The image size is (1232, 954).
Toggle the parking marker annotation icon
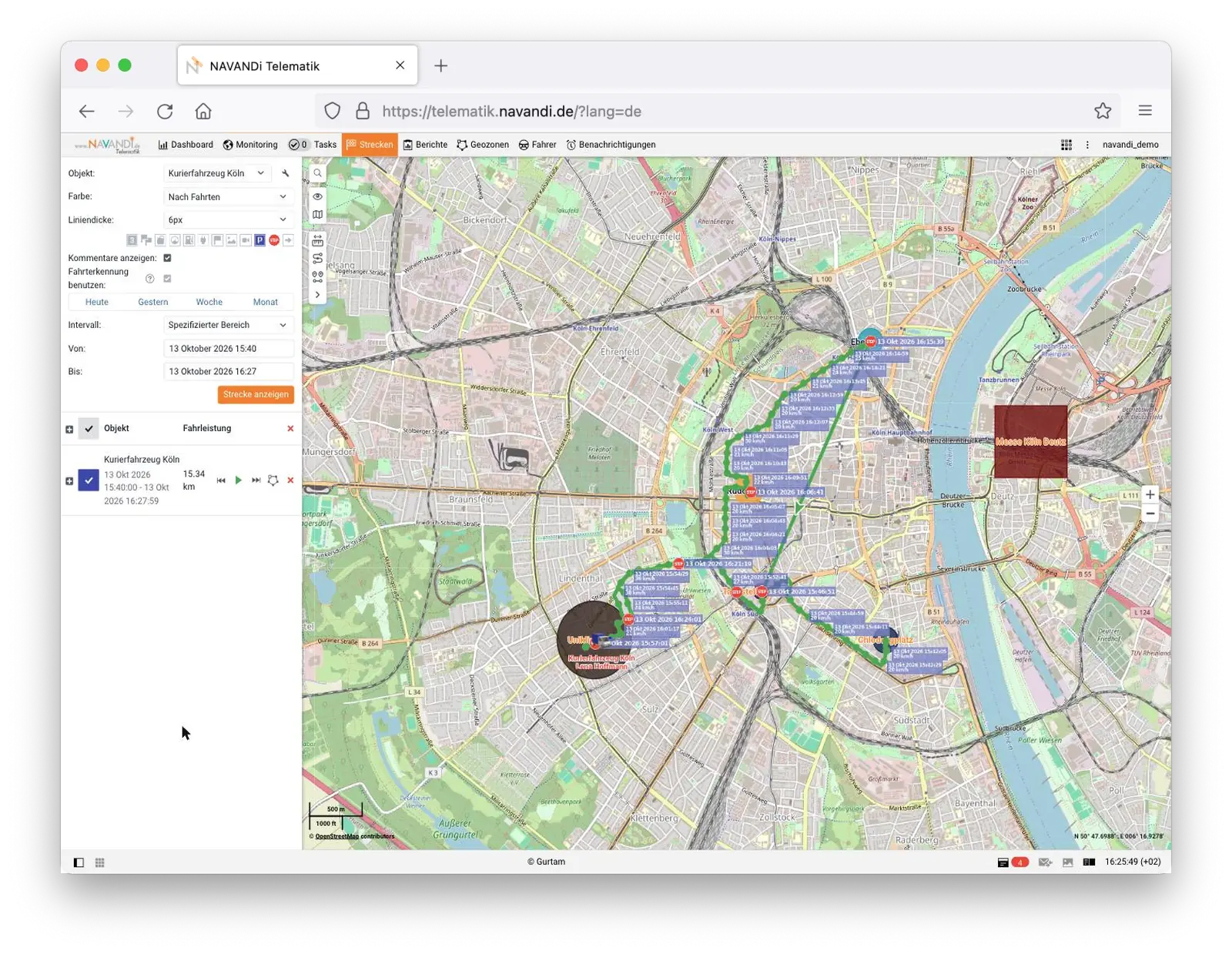pyautogui.click(x=259, y=240)
